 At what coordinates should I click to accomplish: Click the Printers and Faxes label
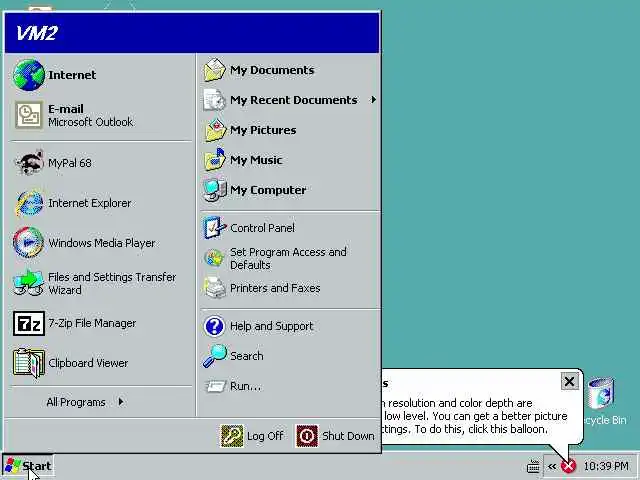click(275, 288)
